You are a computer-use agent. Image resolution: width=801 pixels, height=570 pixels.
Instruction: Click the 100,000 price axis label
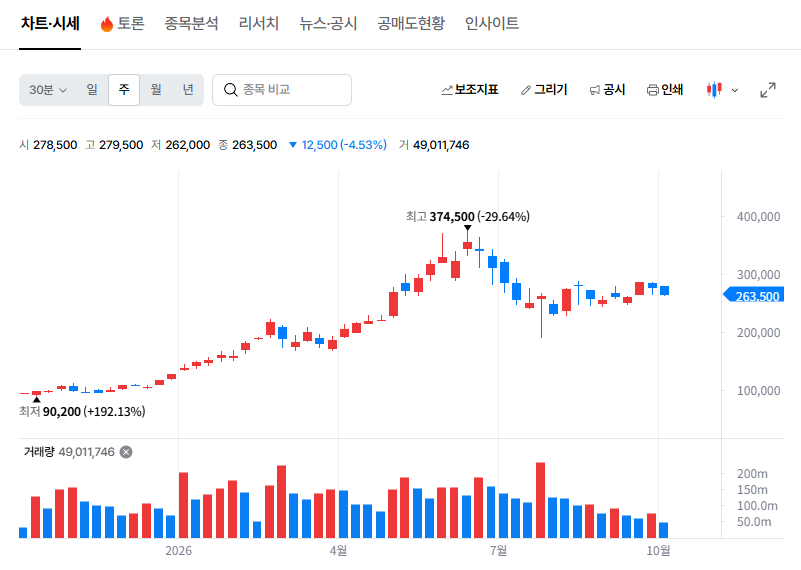(x=758, y=391)
